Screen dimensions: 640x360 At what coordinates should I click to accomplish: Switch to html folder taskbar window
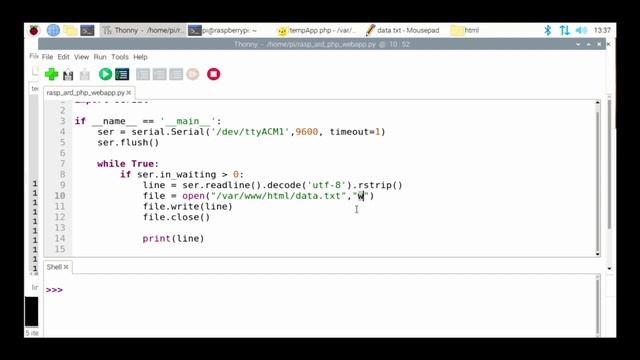[465, 30]
